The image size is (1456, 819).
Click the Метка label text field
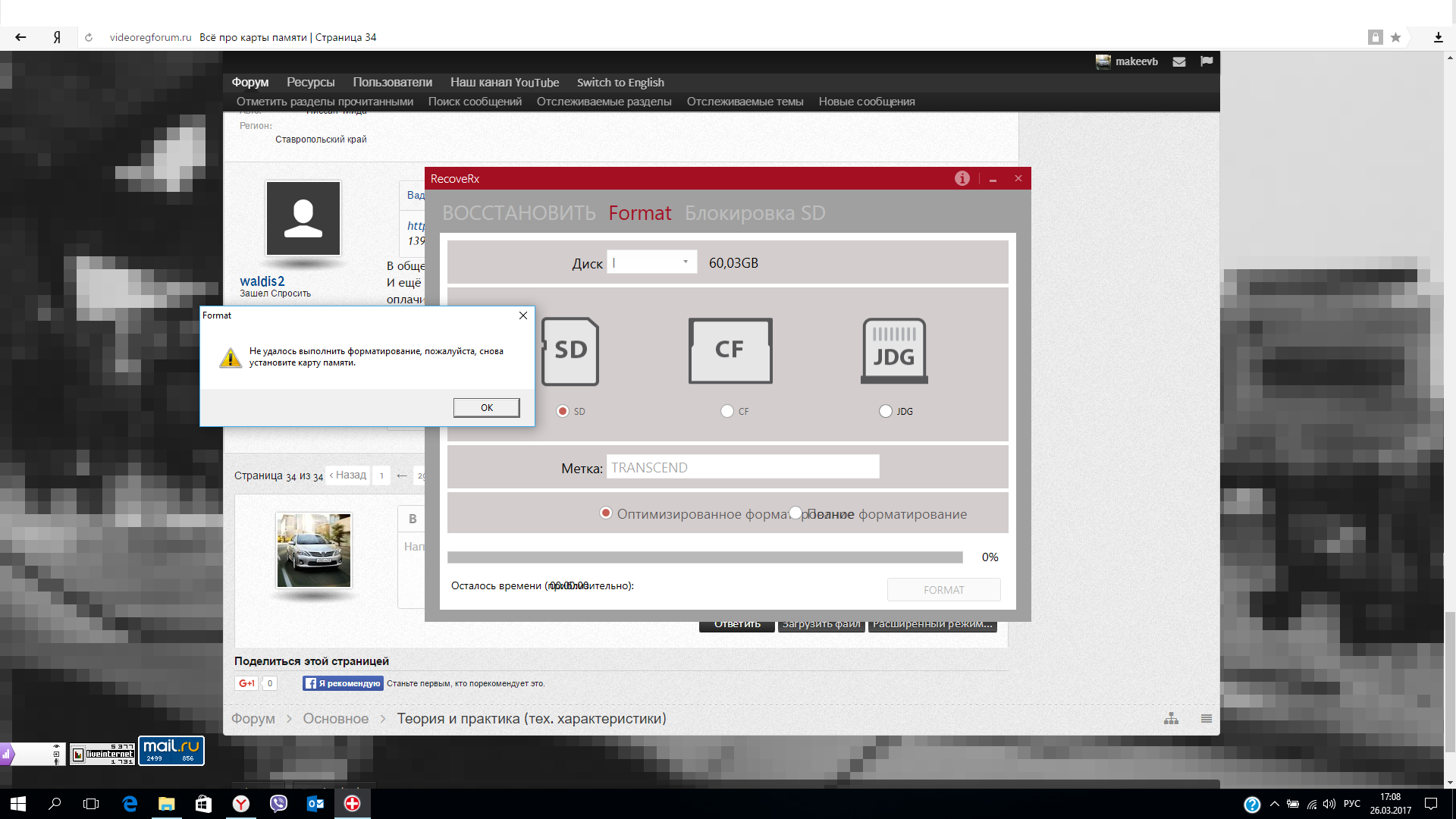742,467
